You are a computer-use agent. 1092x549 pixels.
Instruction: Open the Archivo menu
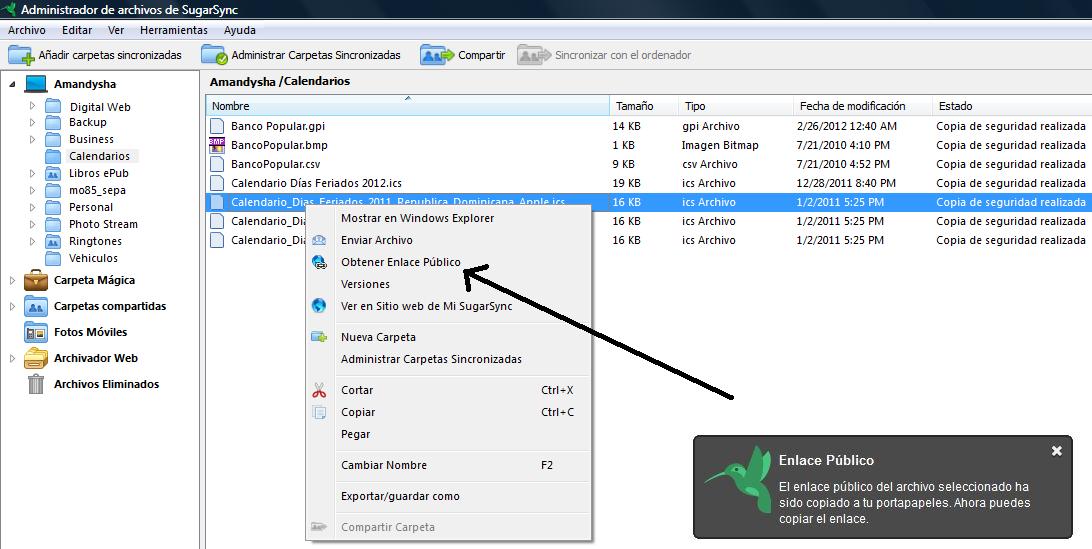click(x=26, y=30)
